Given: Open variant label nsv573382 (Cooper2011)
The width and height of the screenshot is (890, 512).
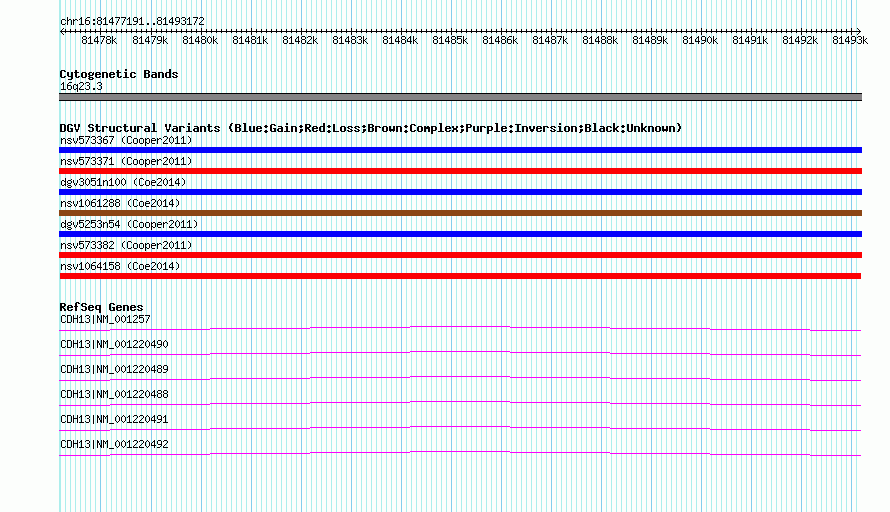Looking at the screenshot, I should 126,245.
